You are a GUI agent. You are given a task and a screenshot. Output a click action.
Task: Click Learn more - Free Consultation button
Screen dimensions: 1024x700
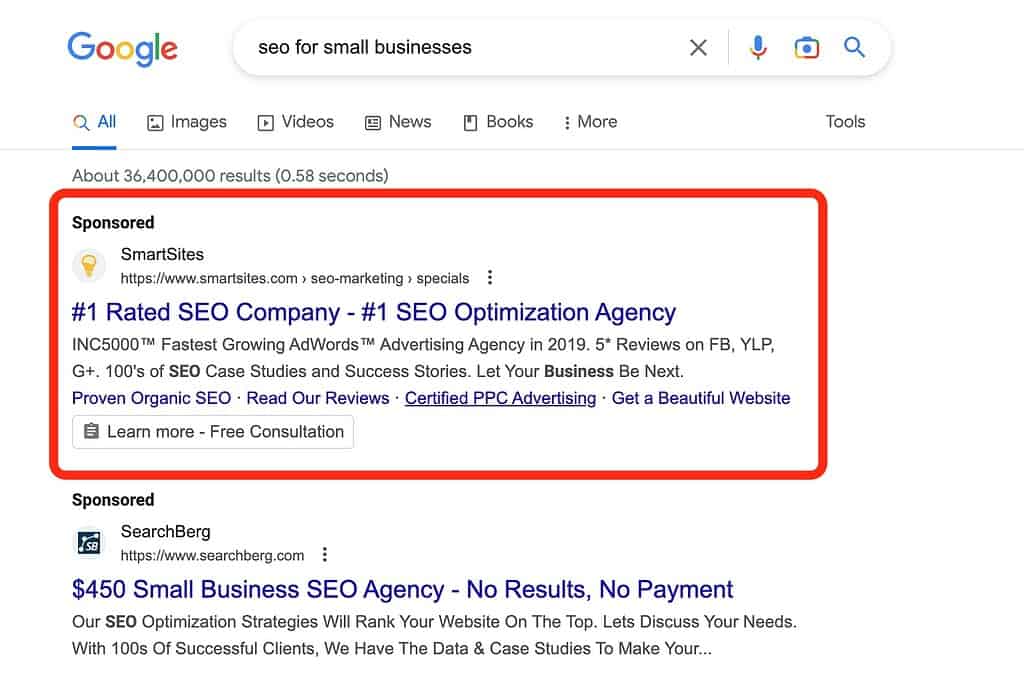[x=213, y=432]
